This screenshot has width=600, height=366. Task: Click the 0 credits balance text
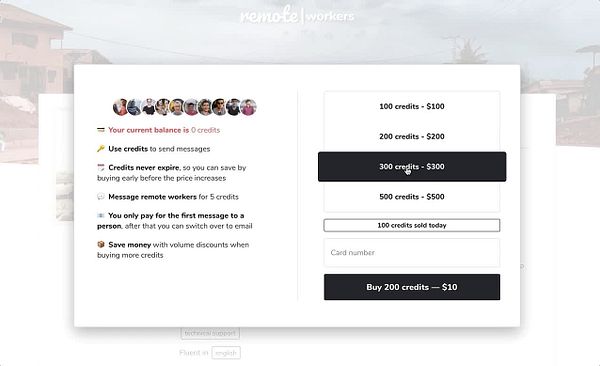point(205,130)
